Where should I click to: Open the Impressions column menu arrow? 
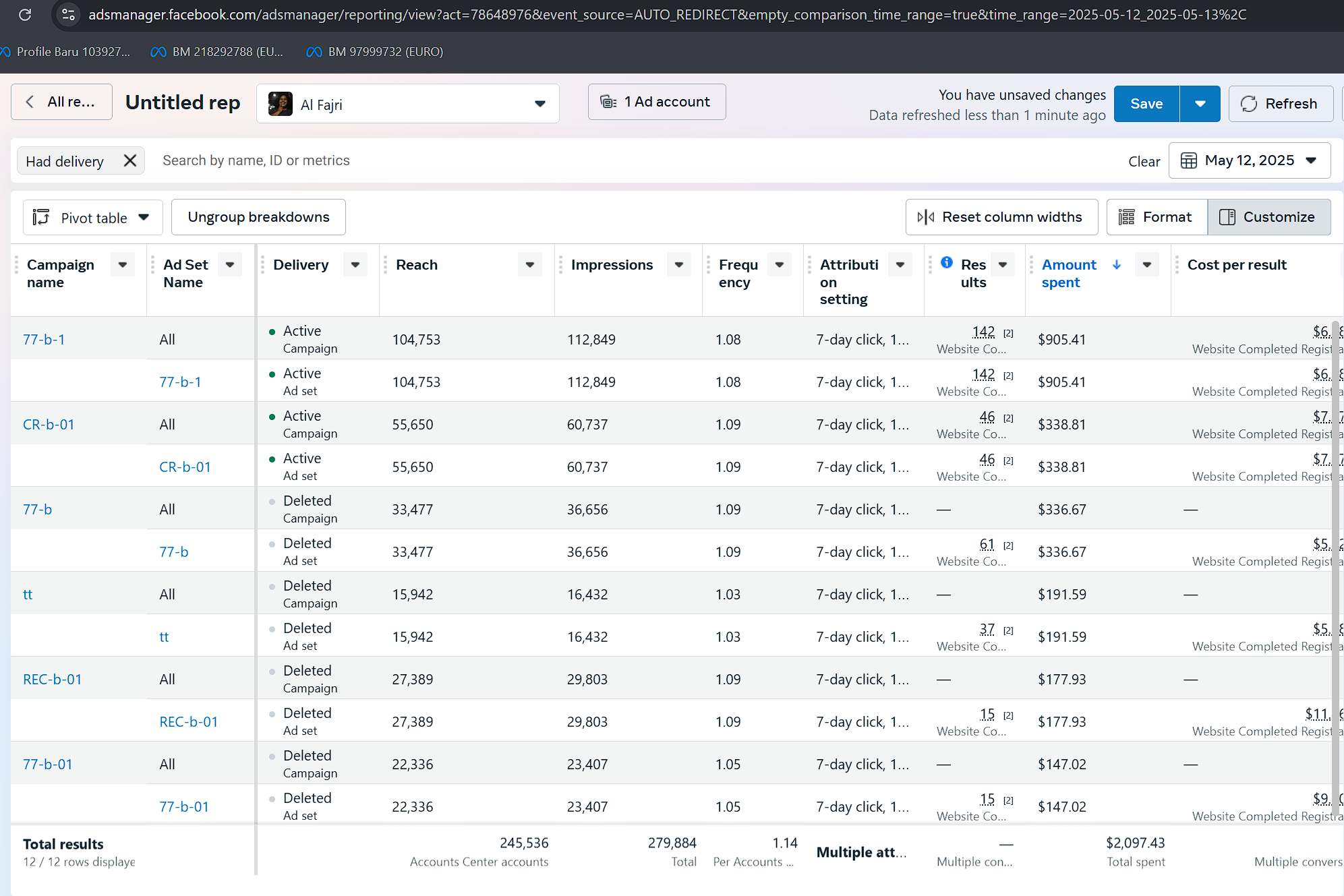click(679, 265)
